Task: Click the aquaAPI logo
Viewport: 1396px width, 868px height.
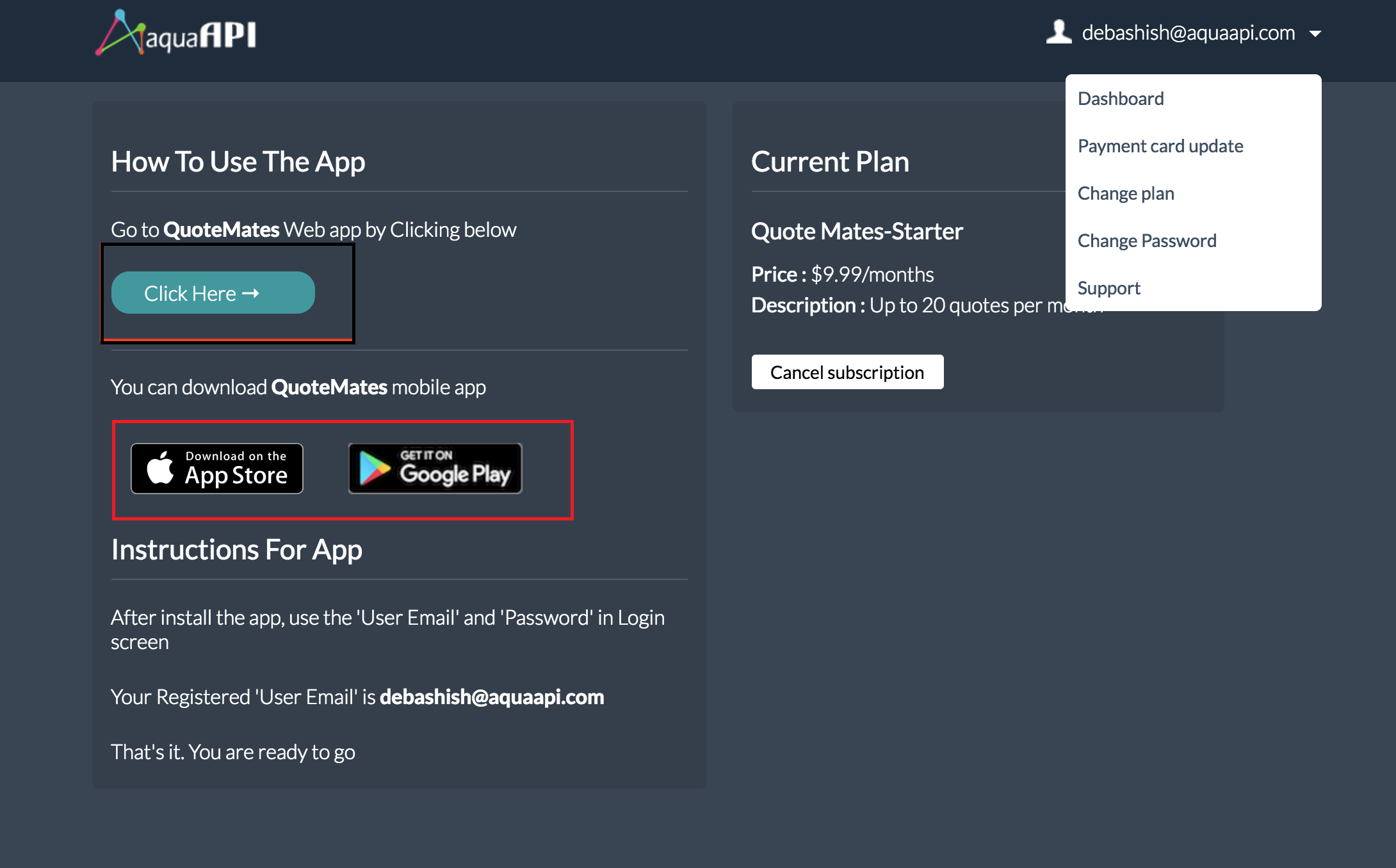Action: click(x=176, y=33)
